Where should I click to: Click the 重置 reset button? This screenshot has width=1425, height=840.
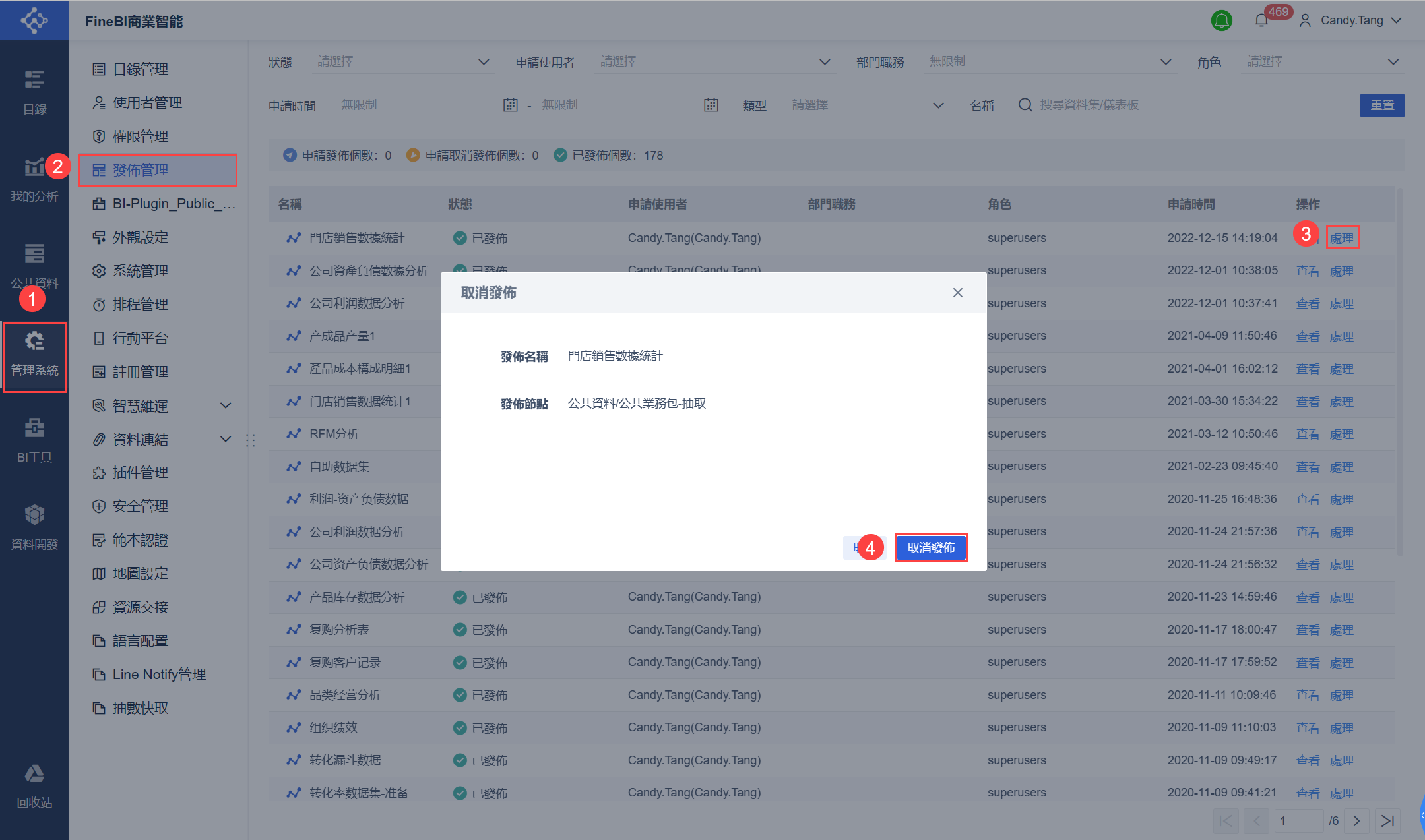click(1381, 105)
